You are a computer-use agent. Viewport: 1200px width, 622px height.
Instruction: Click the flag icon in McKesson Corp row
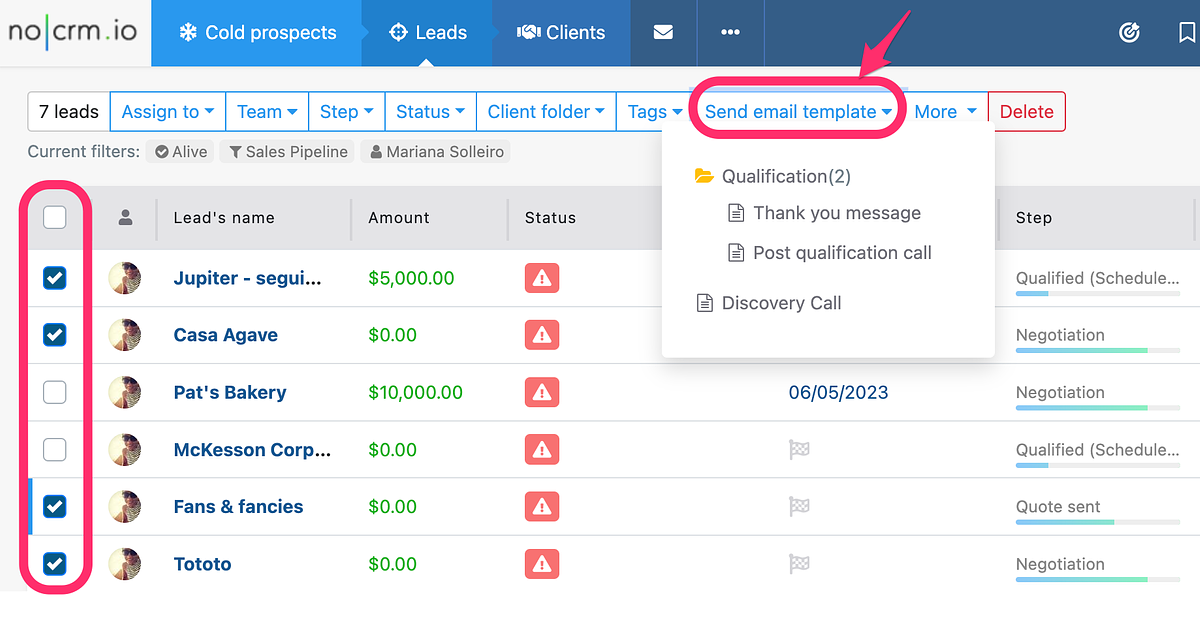(799, 450)
